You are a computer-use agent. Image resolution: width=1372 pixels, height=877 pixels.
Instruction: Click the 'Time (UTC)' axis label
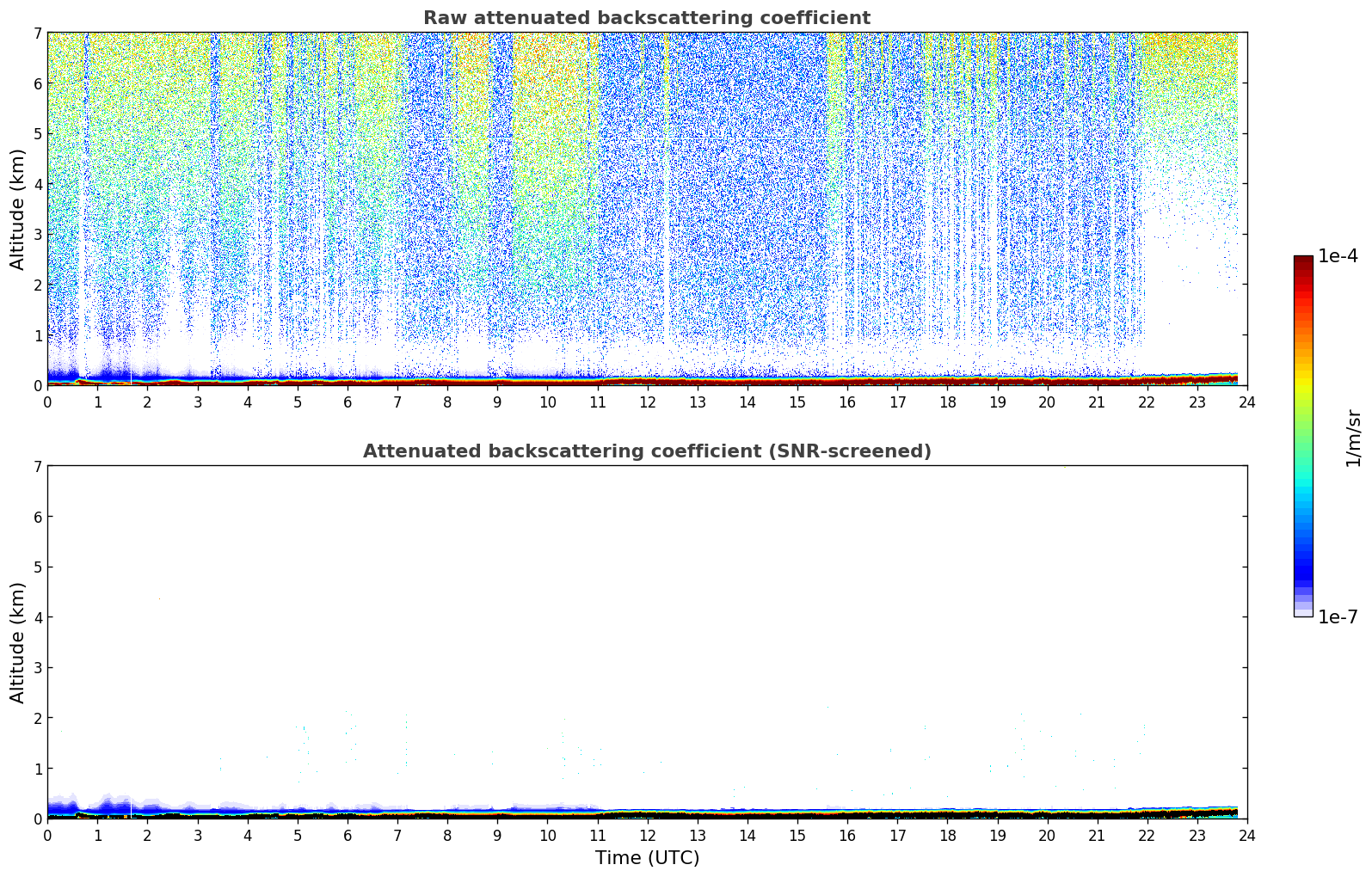(x=647, y=858)
